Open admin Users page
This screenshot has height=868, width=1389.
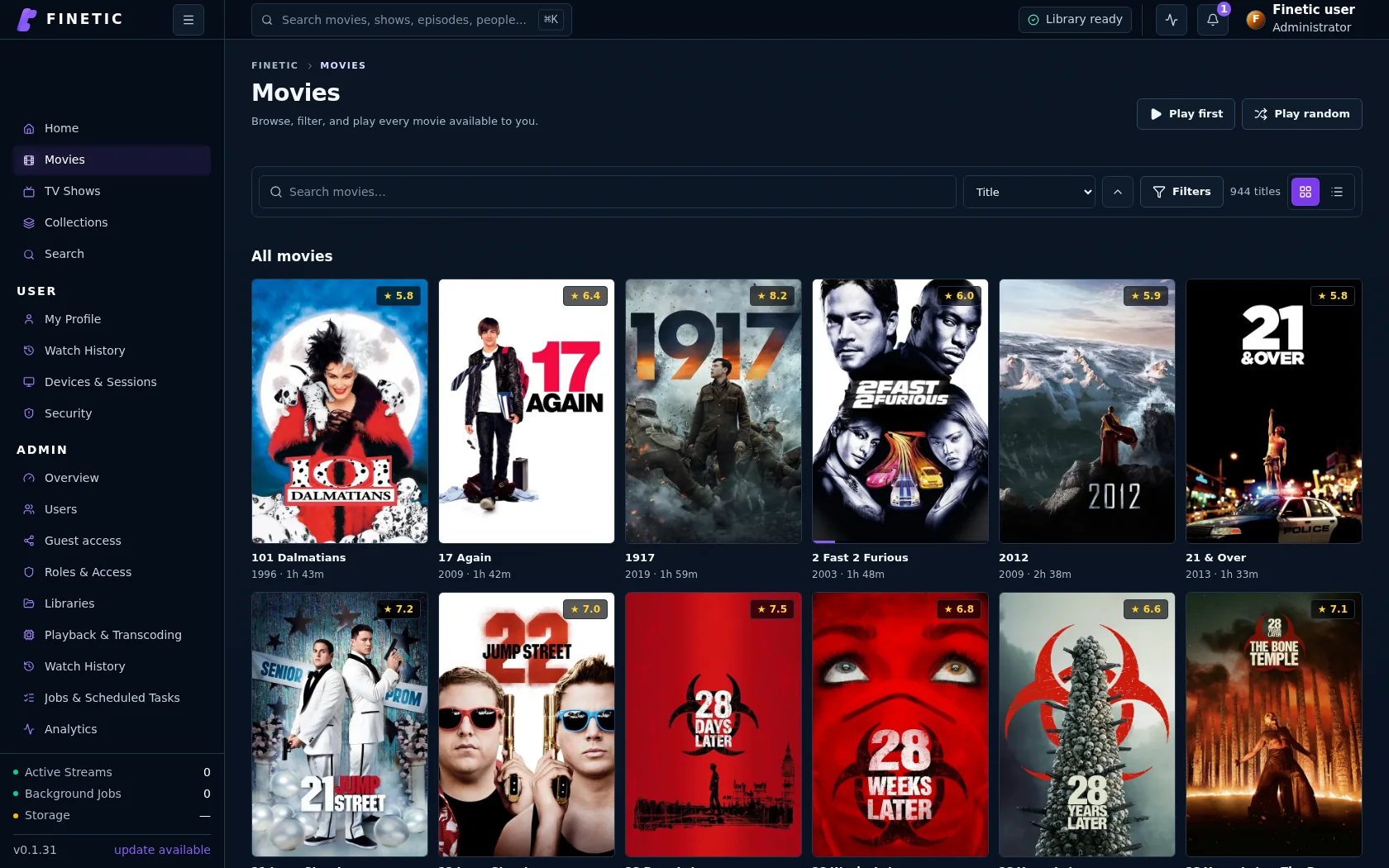pos(112,509)
